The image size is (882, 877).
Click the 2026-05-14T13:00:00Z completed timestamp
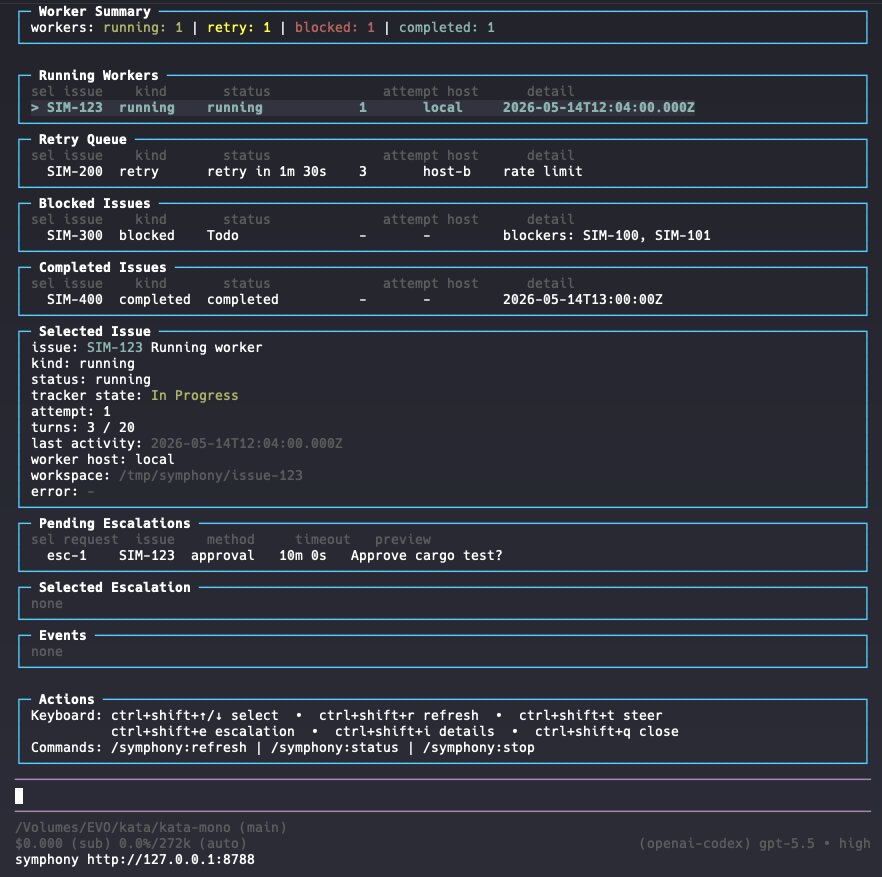pyautogui.click(x=582, y=300)
